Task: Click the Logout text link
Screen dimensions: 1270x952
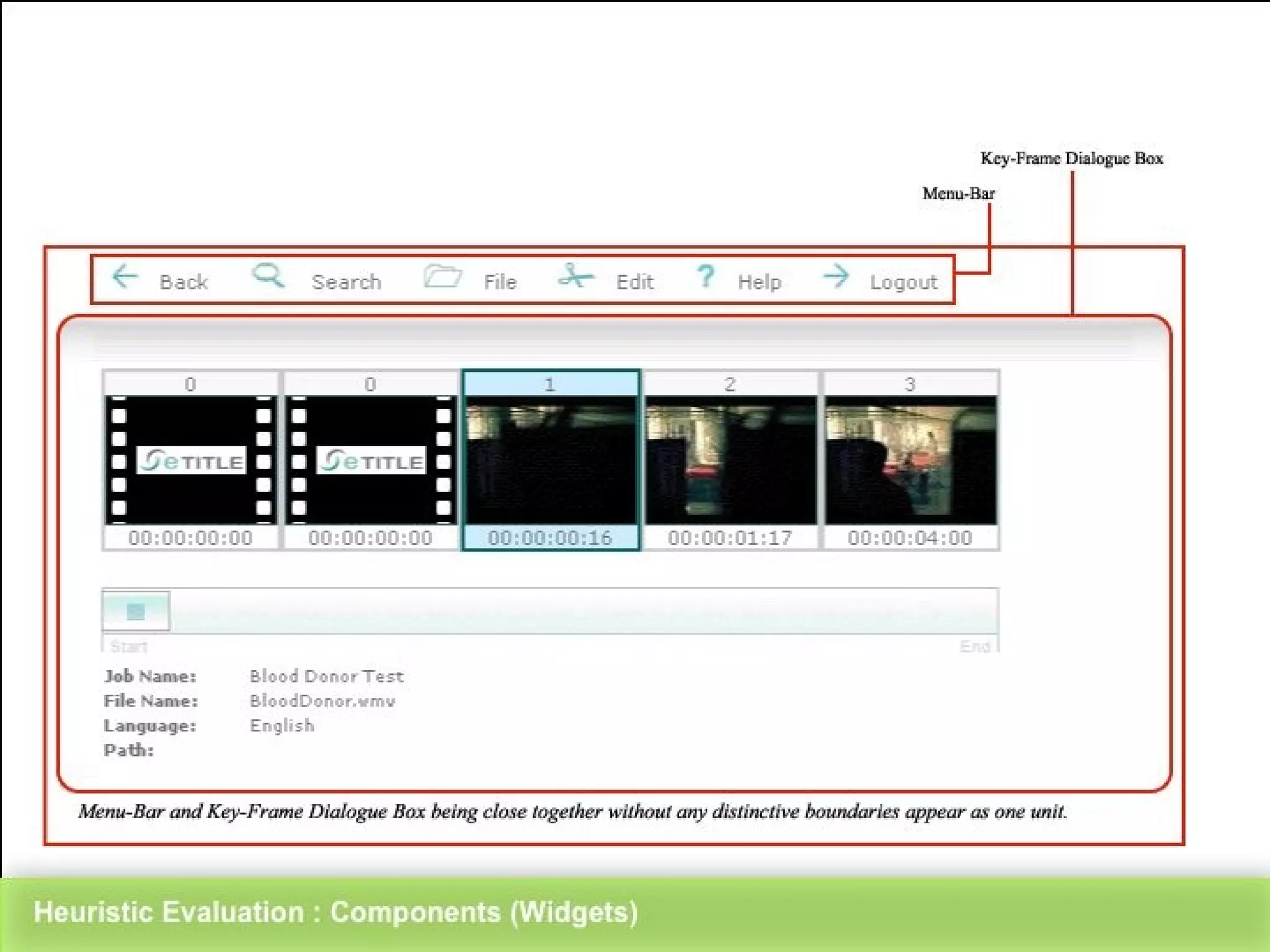Action: pos(903,282)
